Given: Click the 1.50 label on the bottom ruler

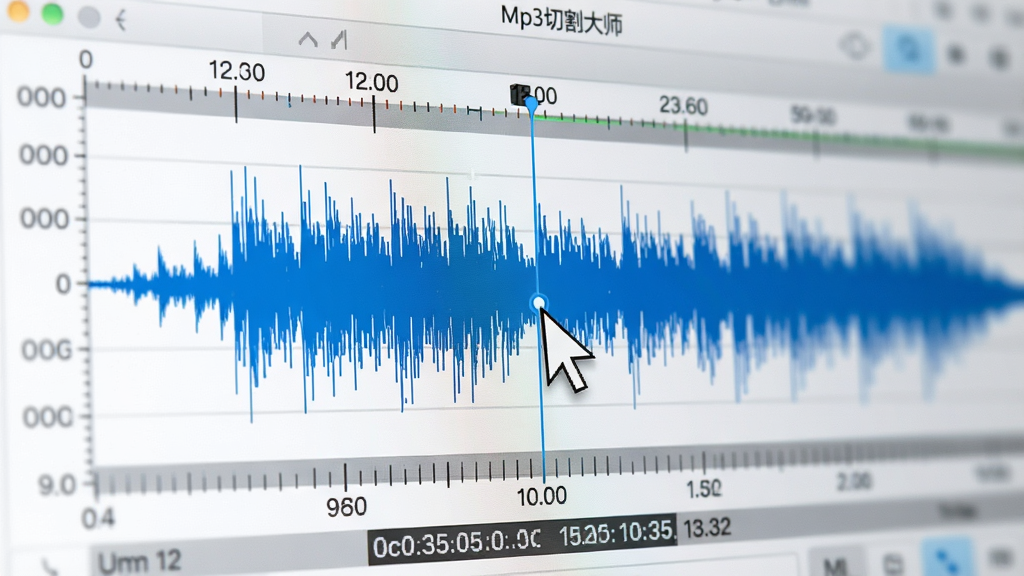Looking at the screenshot, I should tap(704, 488).
